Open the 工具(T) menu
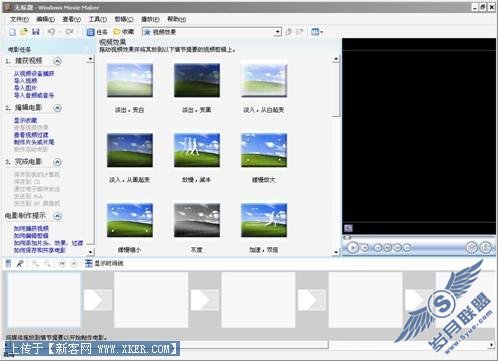The height and width of the screenshot is (361, 498). (x=98, y=19)
